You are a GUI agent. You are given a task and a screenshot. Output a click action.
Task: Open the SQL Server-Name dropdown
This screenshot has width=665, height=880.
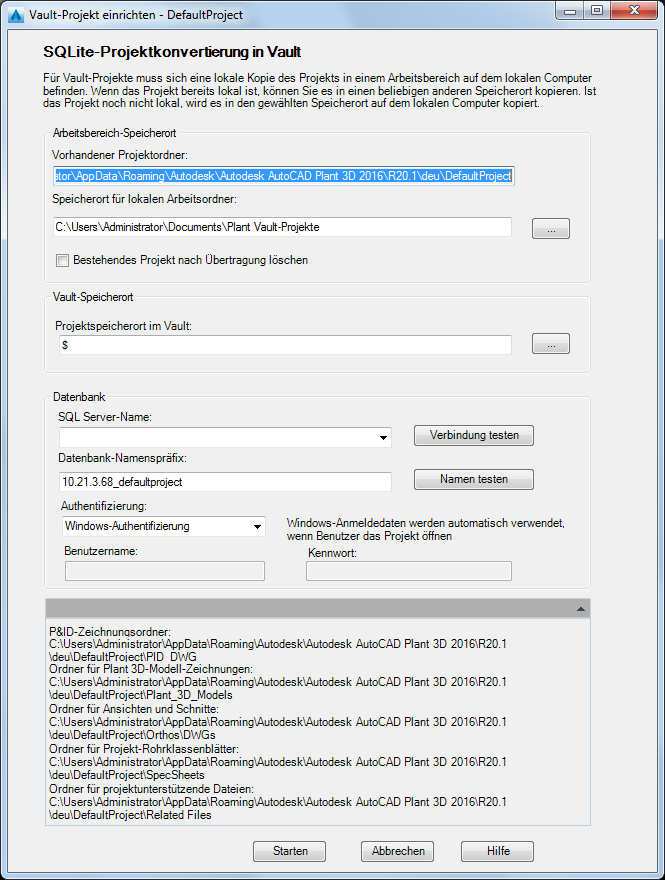click(383, 437)
